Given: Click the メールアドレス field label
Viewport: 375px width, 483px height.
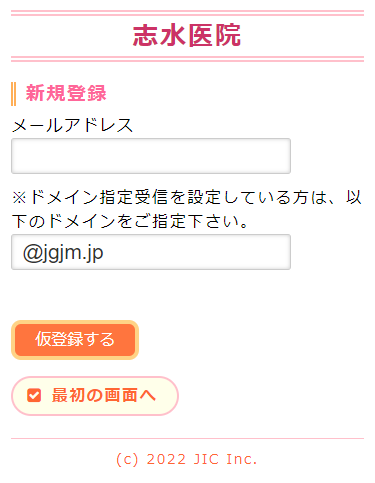Looking at the screenshot, I should click(72, 125).
